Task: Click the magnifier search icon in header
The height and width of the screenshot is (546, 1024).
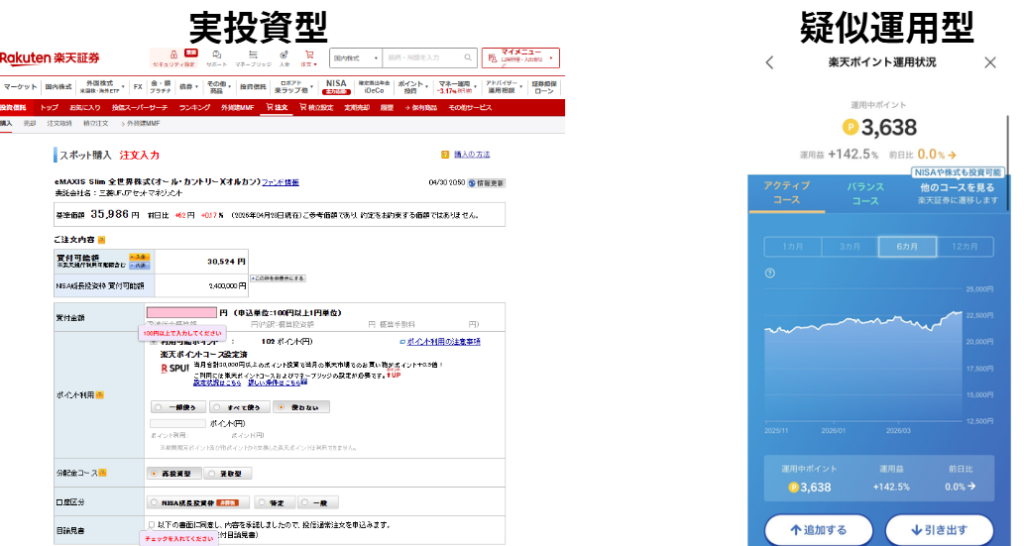Action: [468, 57]
